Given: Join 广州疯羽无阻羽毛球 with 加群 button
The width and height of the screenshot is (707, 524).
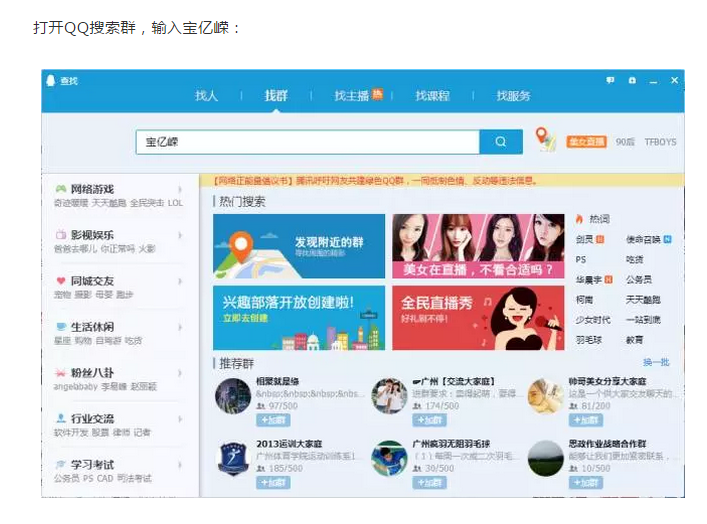Looking at the screenshot, I should (x=429, y=483).
